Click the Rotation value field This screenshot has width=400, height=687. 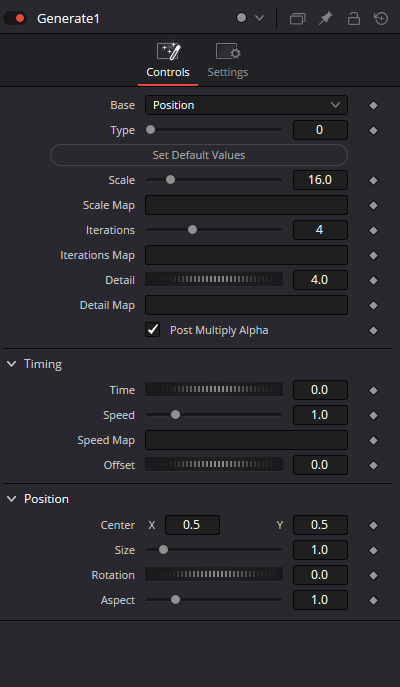[x=320, y=575]
